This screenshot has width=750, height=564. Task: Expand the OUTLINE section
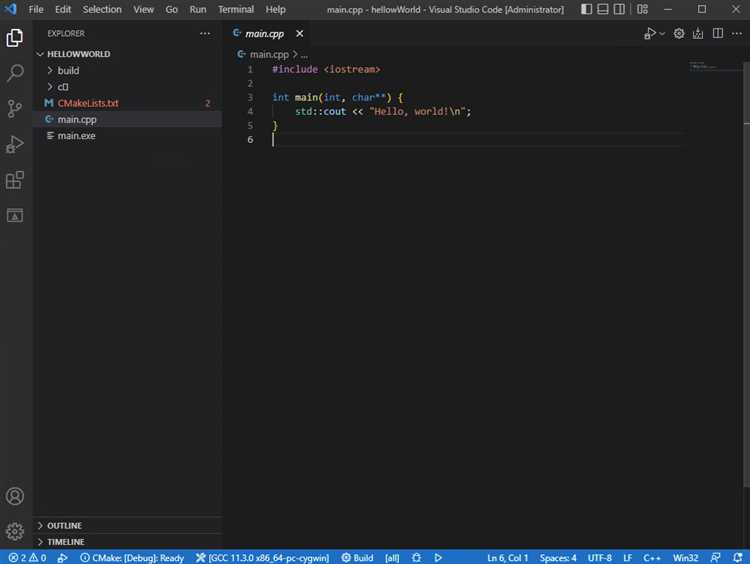[x=127, y=525]
